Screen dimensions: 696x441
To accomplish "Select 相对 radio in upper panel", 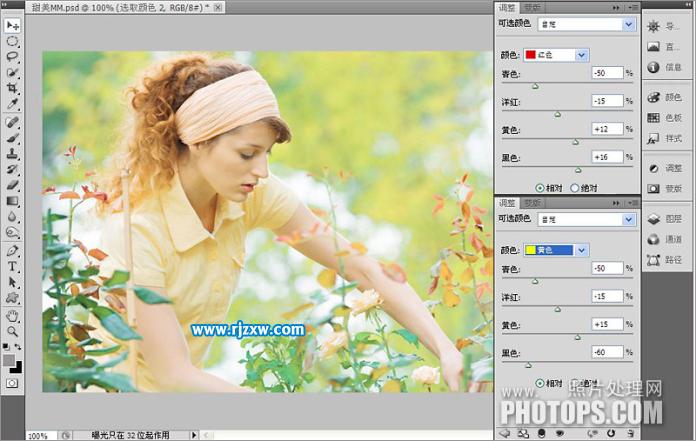I will point(541,187).
